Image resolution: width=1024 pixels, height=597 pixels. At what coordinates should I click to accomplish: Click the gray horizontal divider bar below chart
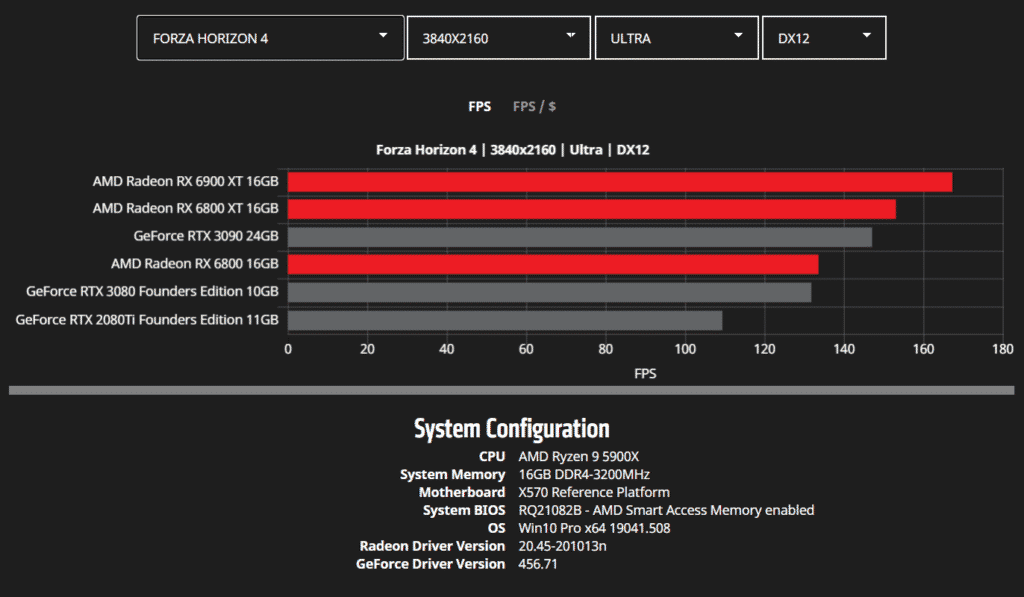512,390
